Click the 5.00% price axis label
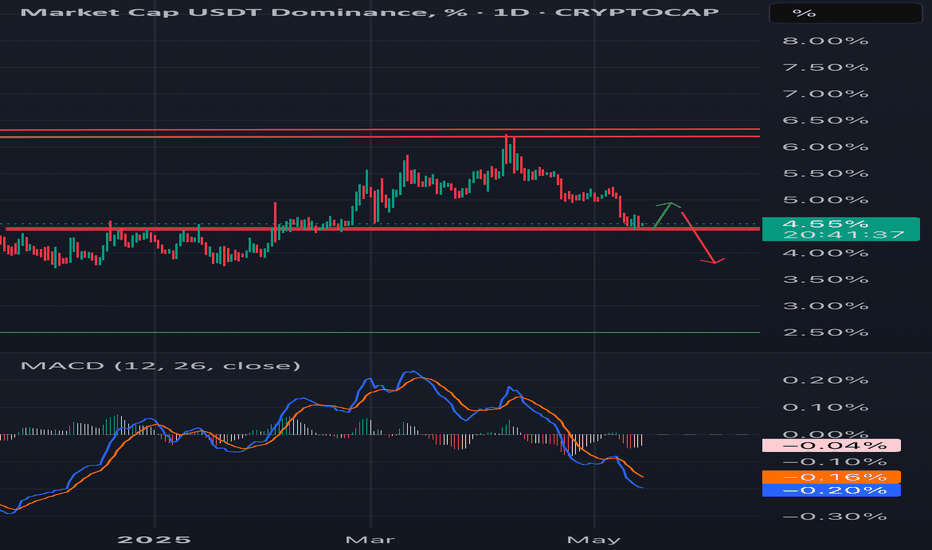Screen dimensions: 932x550 coord(825,200)
